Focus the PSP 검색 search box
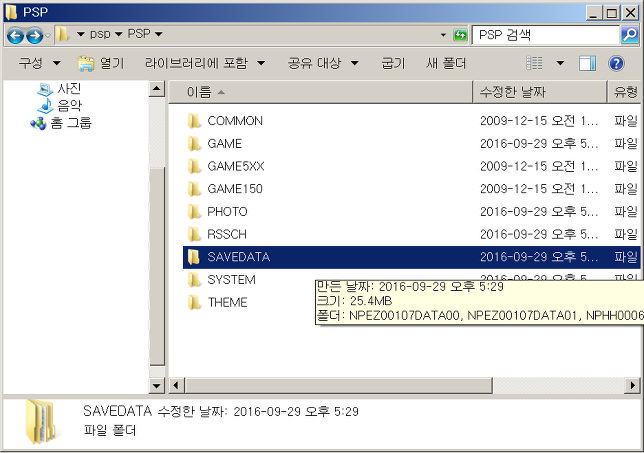The height and width of the screenshot is (453, 644). point(545,35)
